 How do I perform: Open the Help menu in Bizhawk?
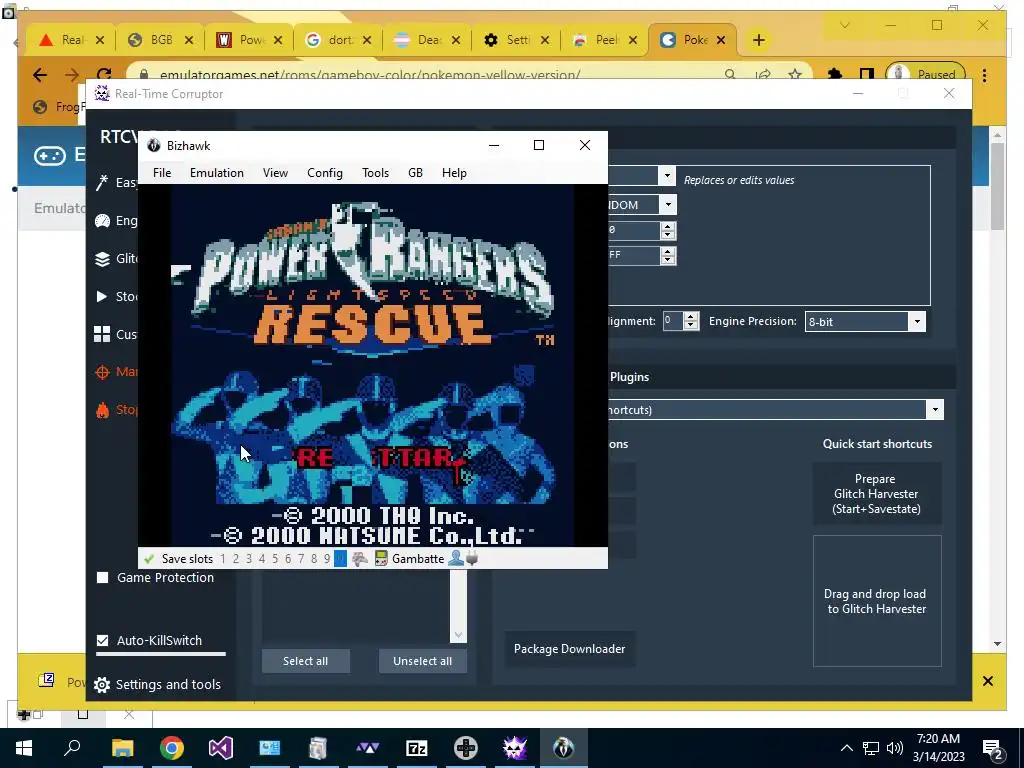(x=454, y=173)
